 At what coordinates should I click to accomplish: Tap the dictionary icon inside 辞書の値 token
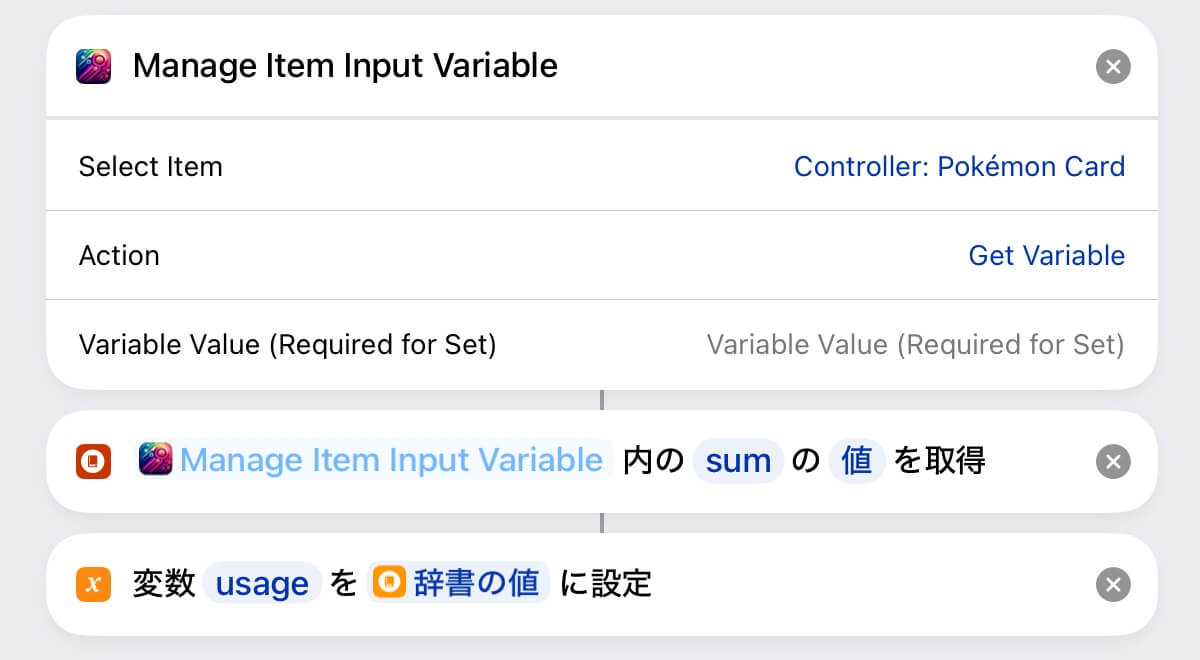388,582
